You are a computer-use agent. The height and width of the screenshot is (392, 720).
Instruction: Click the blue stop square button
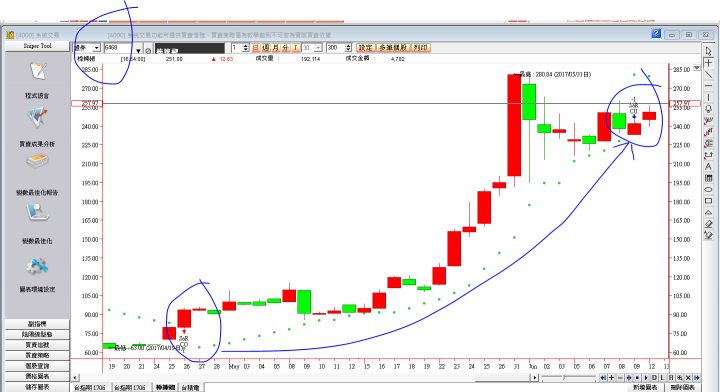[637, 378]
